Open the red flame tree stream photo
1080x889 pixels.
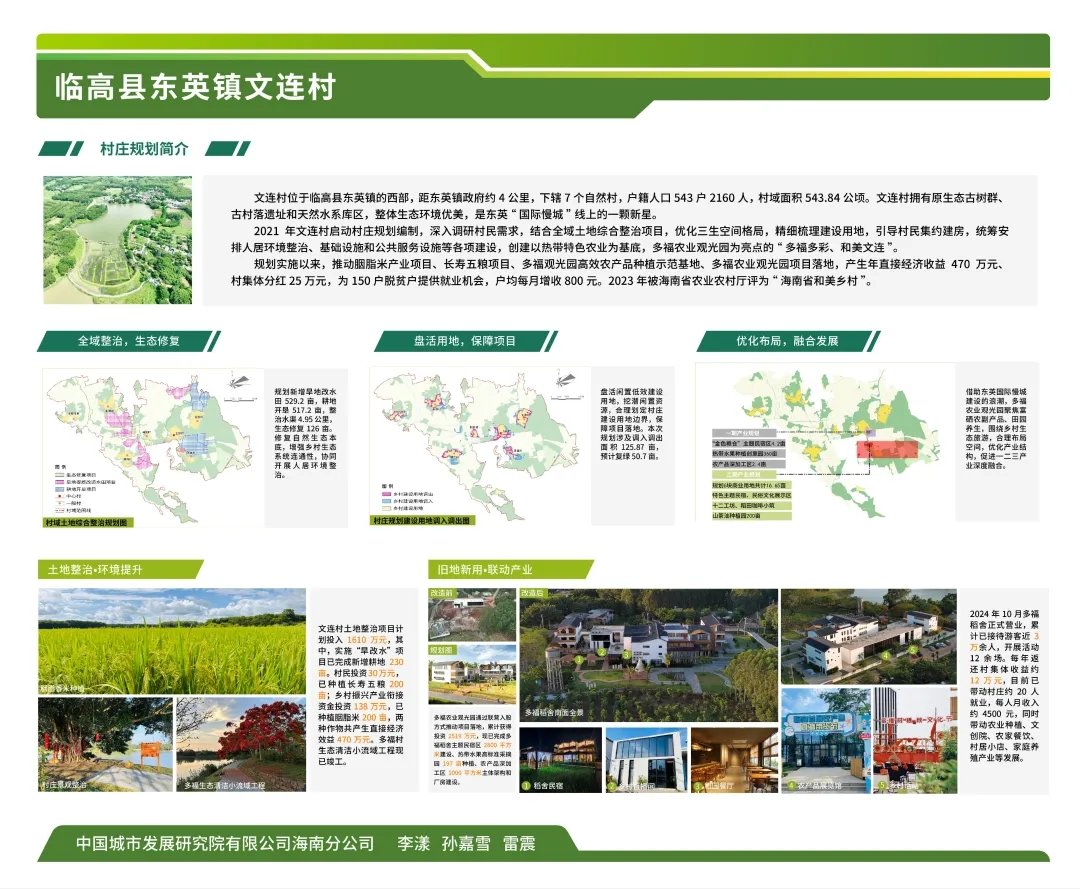click(241, 745)
